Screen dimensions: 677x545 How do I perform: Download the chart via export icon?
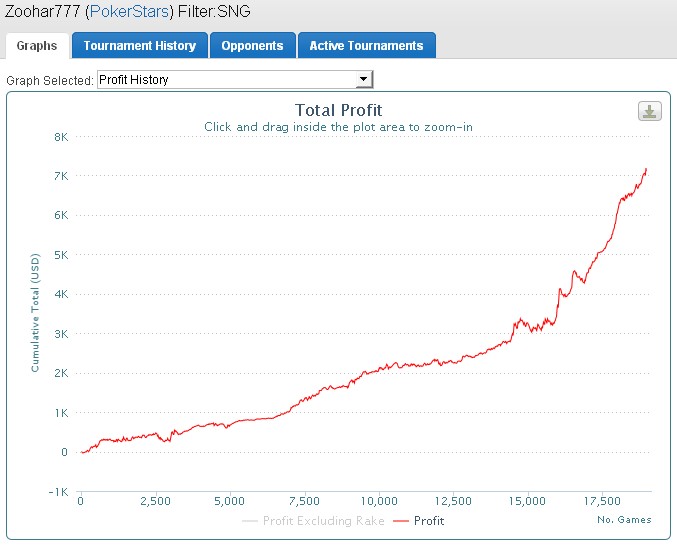tap(649, 111)
